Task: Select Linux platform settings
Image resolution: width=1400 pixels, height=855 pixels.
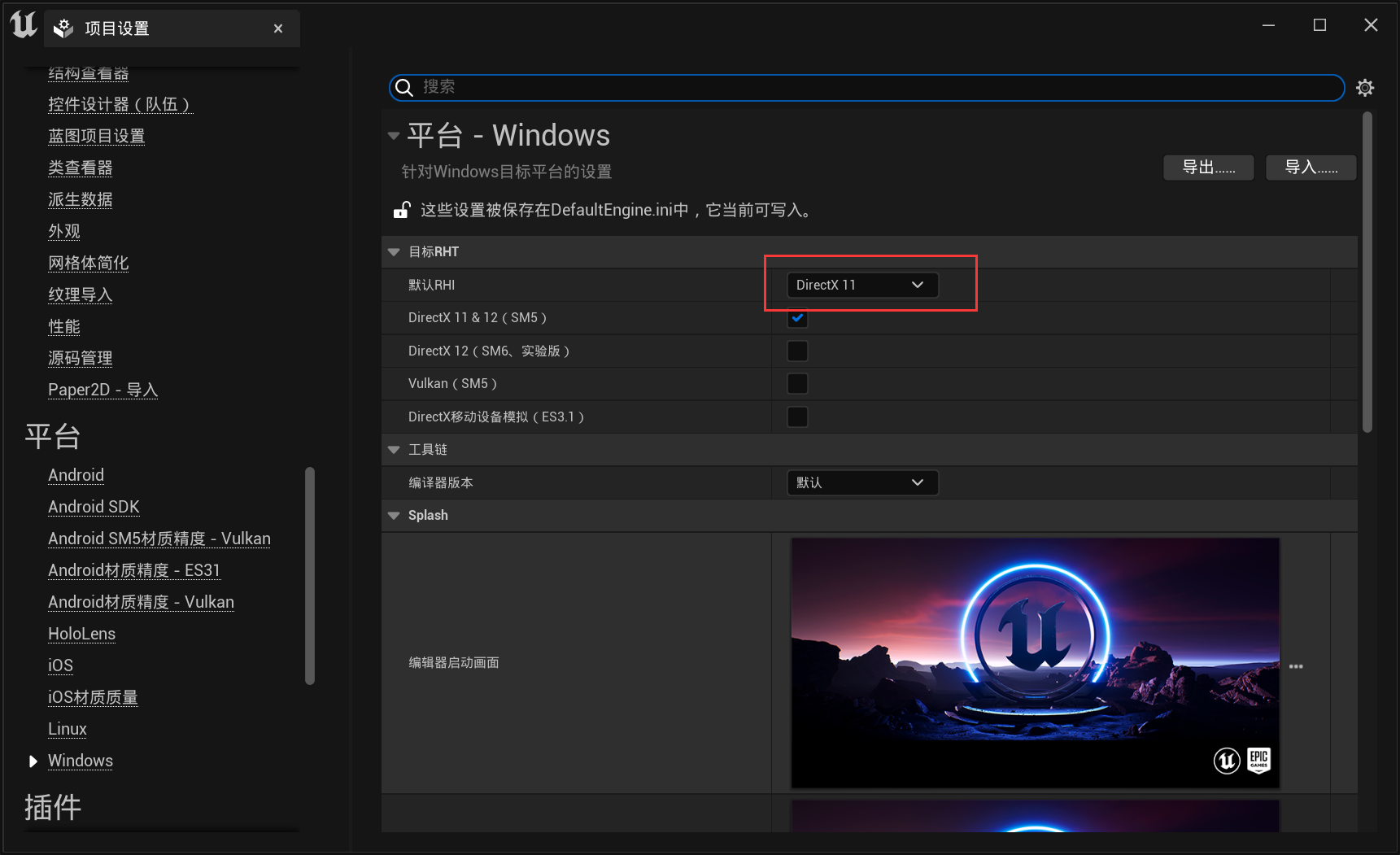Action: click(67, 729)
